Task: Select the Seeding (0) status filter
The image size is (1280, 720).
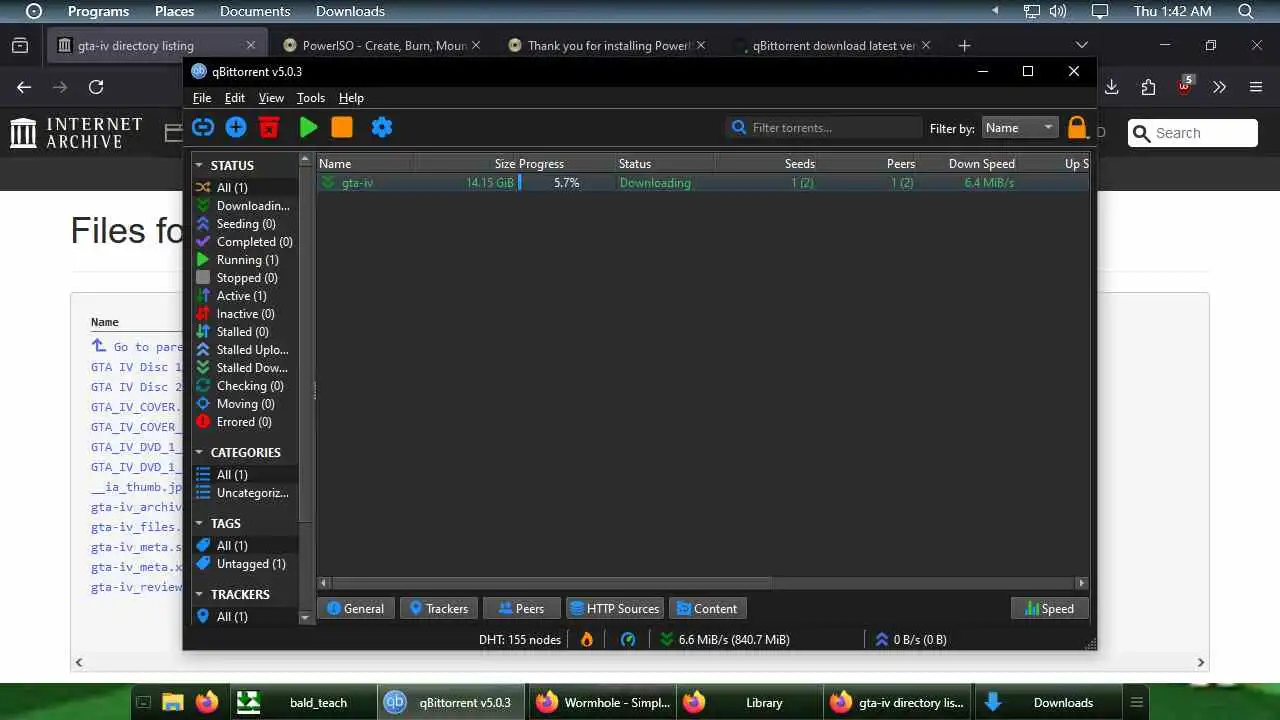Action: (x=244, y=224)
